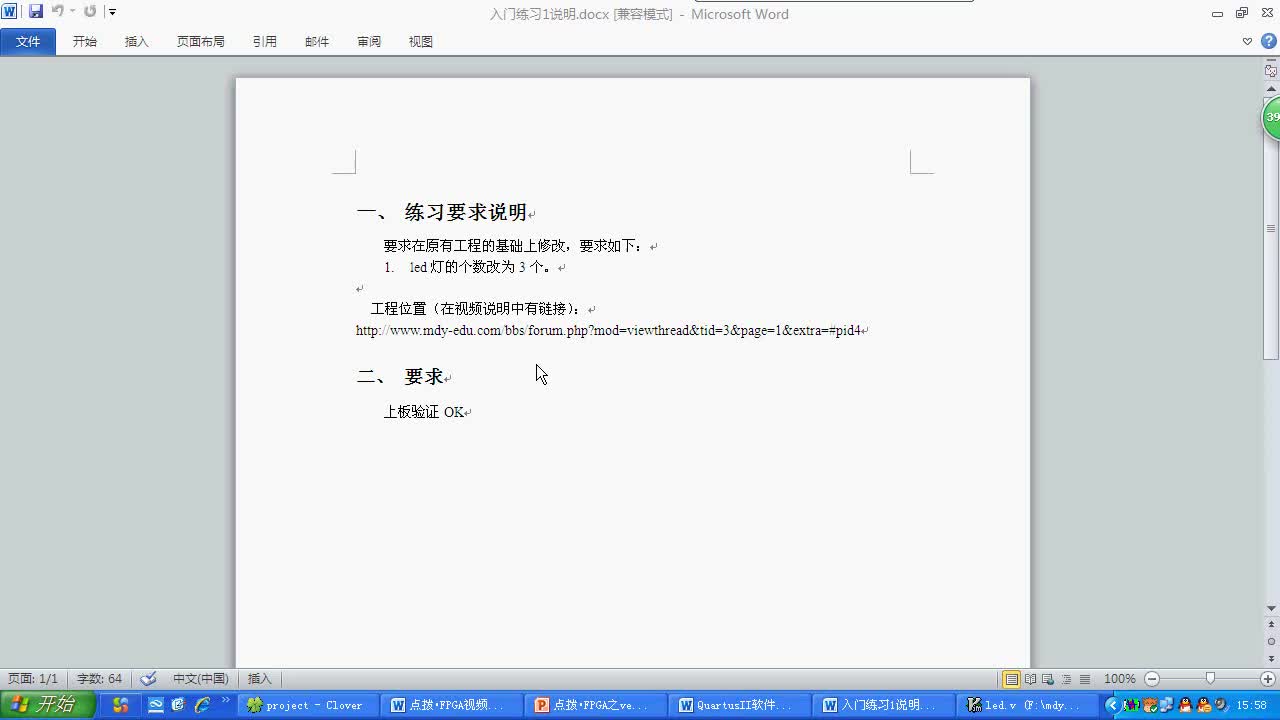This screenshot has height=720, width=1280.
Task: Save the document via quick access toolbar
Action: coord(36,11)
